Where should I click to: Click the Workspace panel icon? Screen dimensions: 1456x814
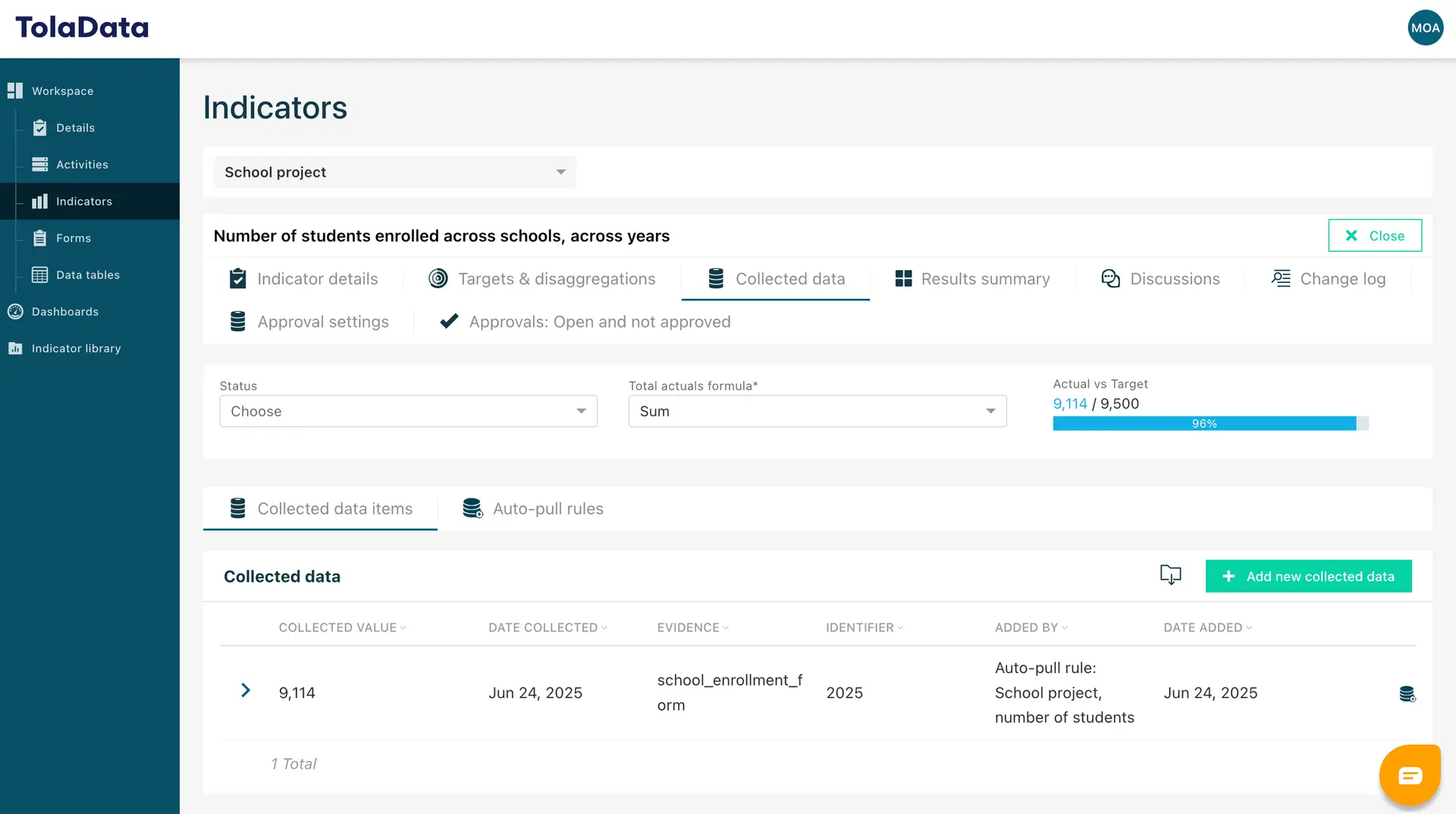click(x=15, y=90)
